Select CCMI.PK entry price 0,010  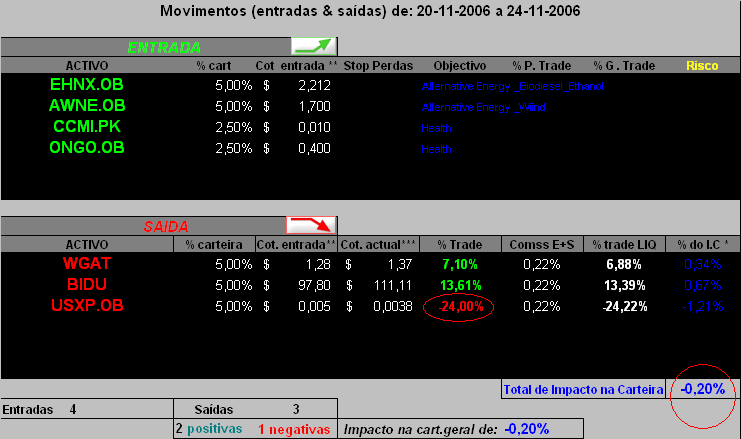tap(314, 127)
